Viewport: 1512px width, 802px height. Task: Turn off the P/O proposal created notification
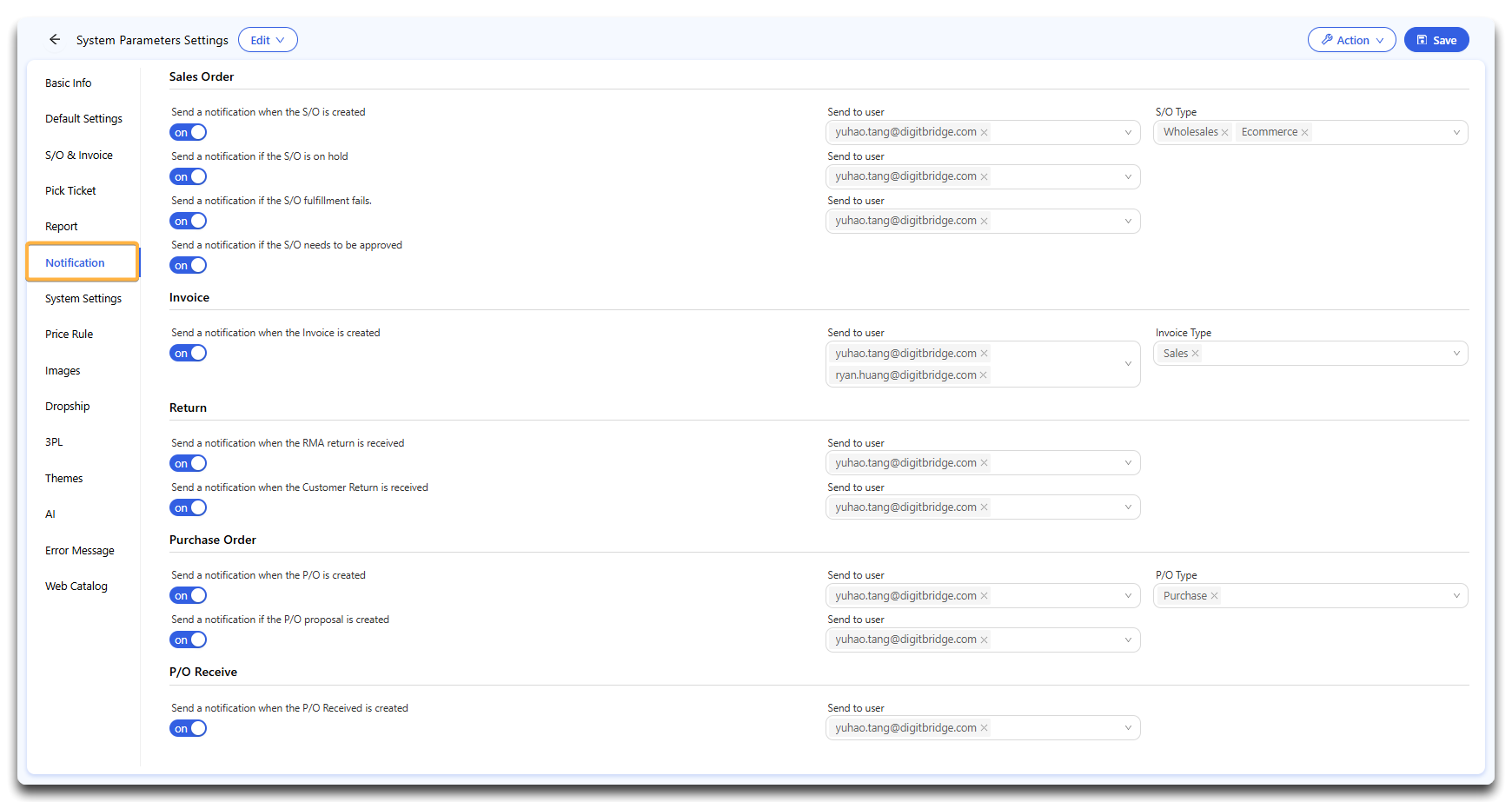tap(189, 640)
